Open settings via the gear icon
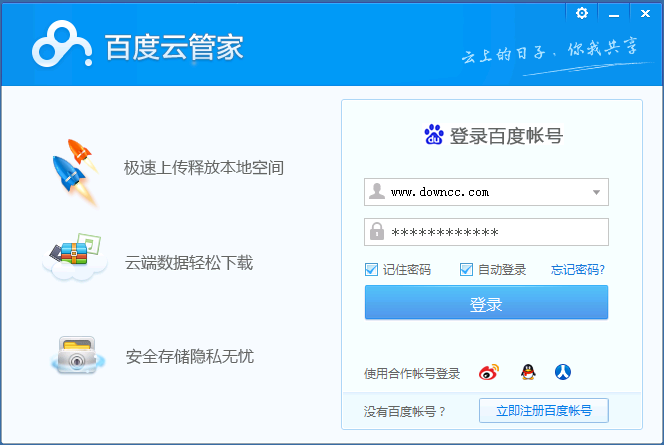This screenshot has width=664, height=445. point(583,12)
